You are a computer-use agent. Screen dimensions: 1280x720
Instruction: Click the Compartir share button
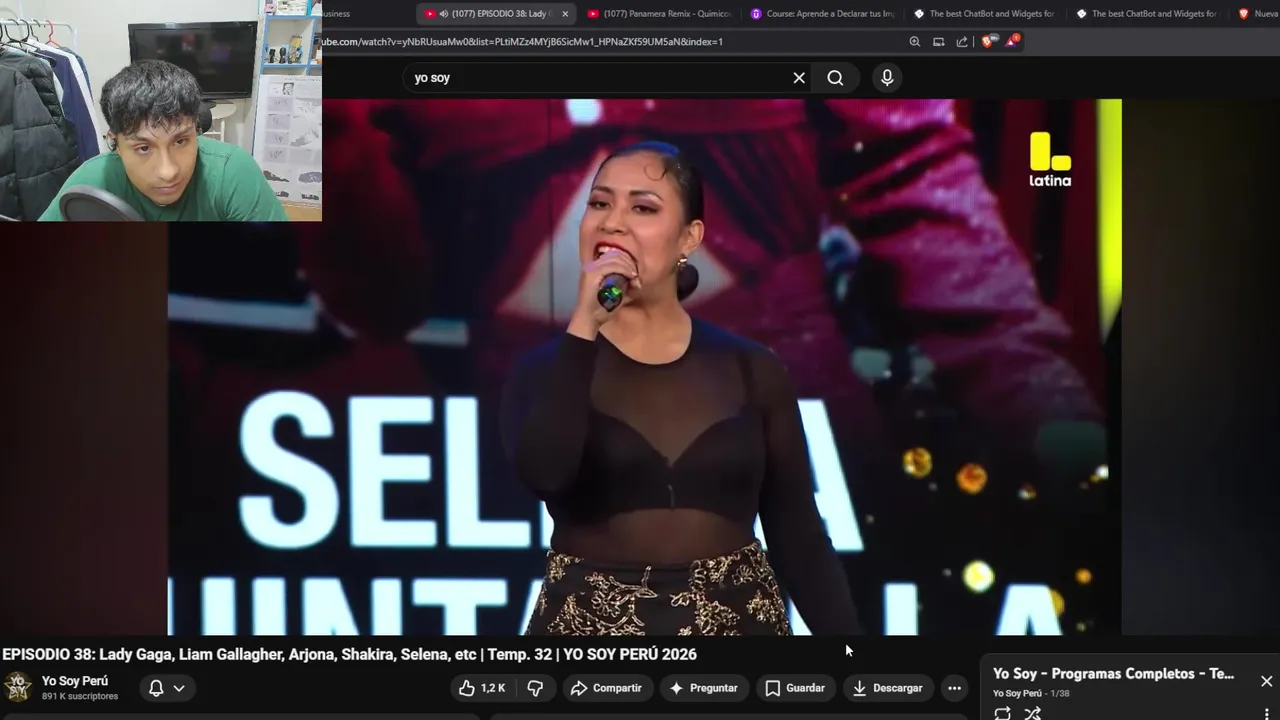click(x=607, y=688)
